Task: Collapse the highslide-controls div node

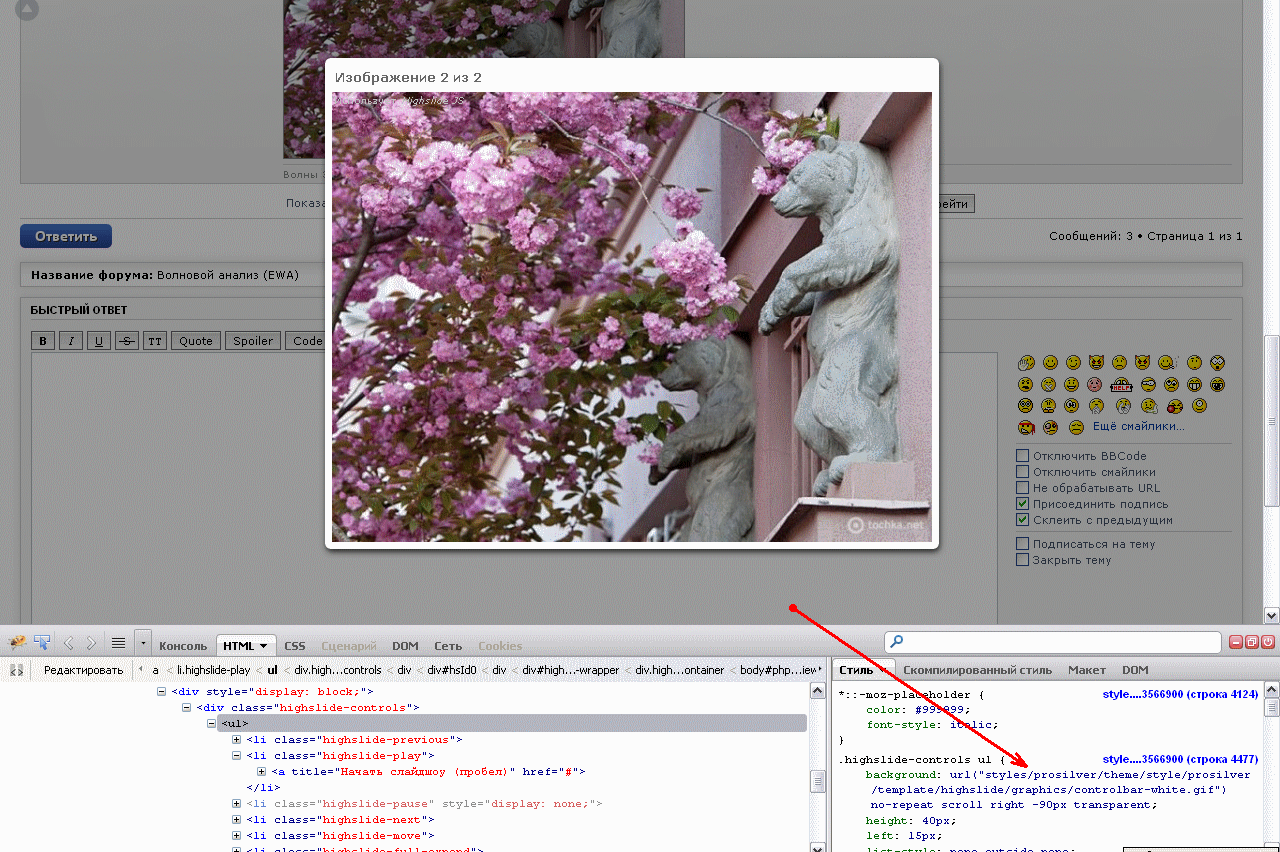Action: click(x=187, y=708)
